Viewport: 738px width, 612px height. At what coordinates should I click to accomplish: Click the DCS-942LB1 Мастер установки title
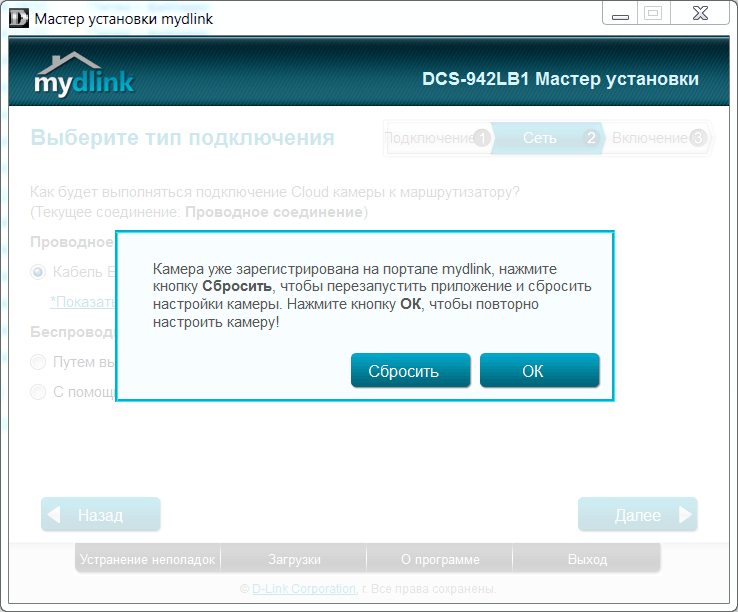tap(560, 79)
